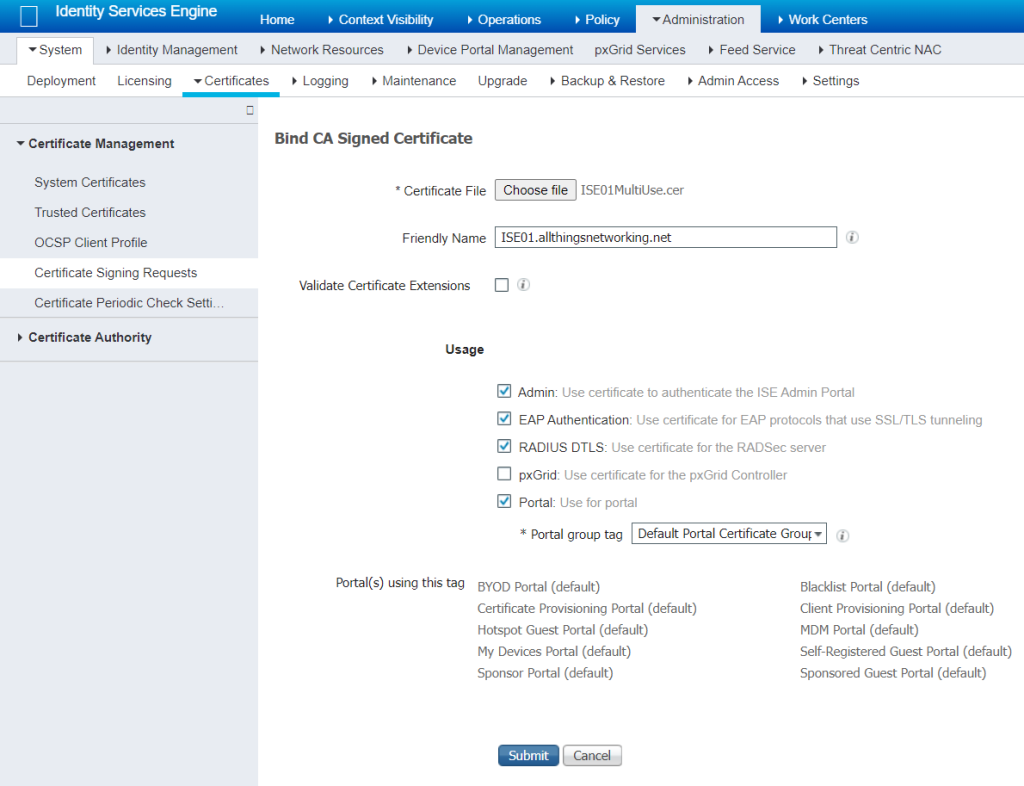Open the System submenu
Screen dimensions: 1024x786
coord(56,50)
